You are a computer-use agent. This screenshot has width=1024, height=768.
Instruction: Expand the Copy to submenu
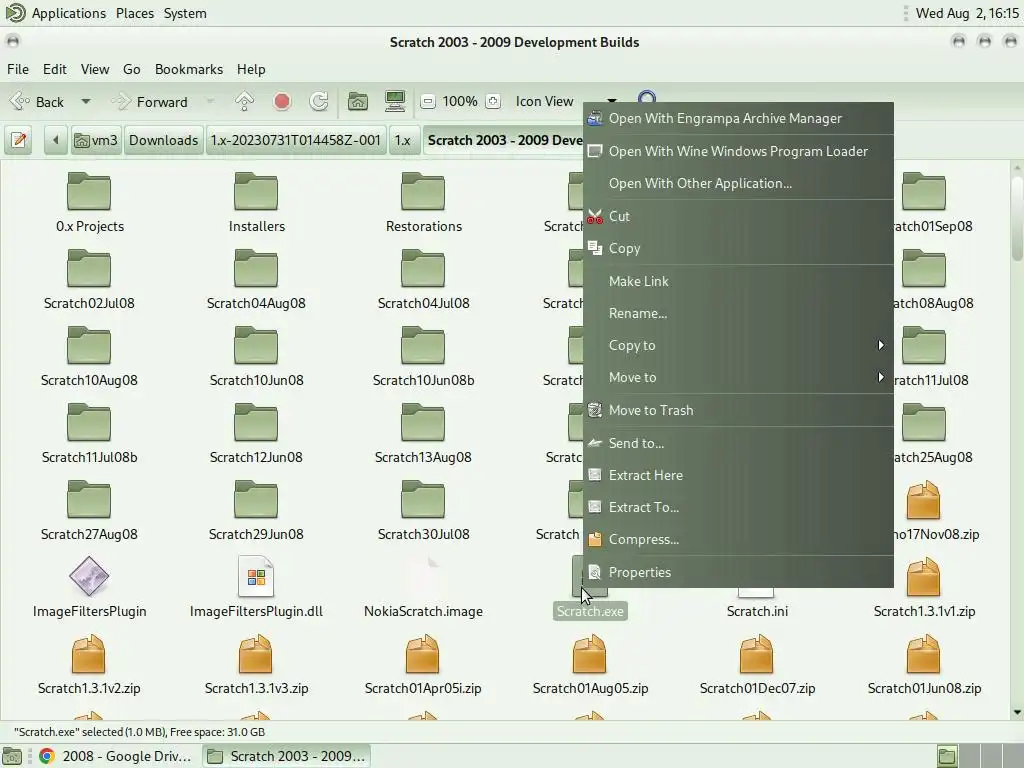point(738,345)
